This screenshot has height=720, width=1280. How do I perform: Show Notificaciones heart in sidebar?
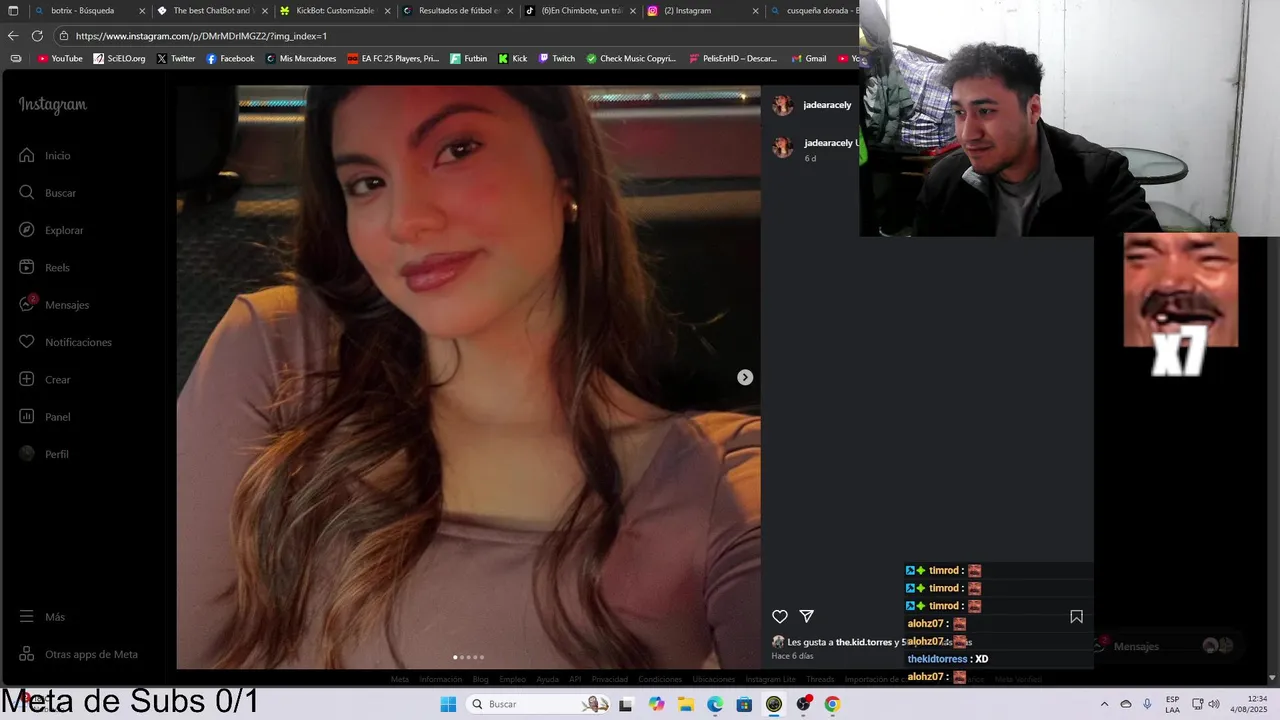[65, 342]
